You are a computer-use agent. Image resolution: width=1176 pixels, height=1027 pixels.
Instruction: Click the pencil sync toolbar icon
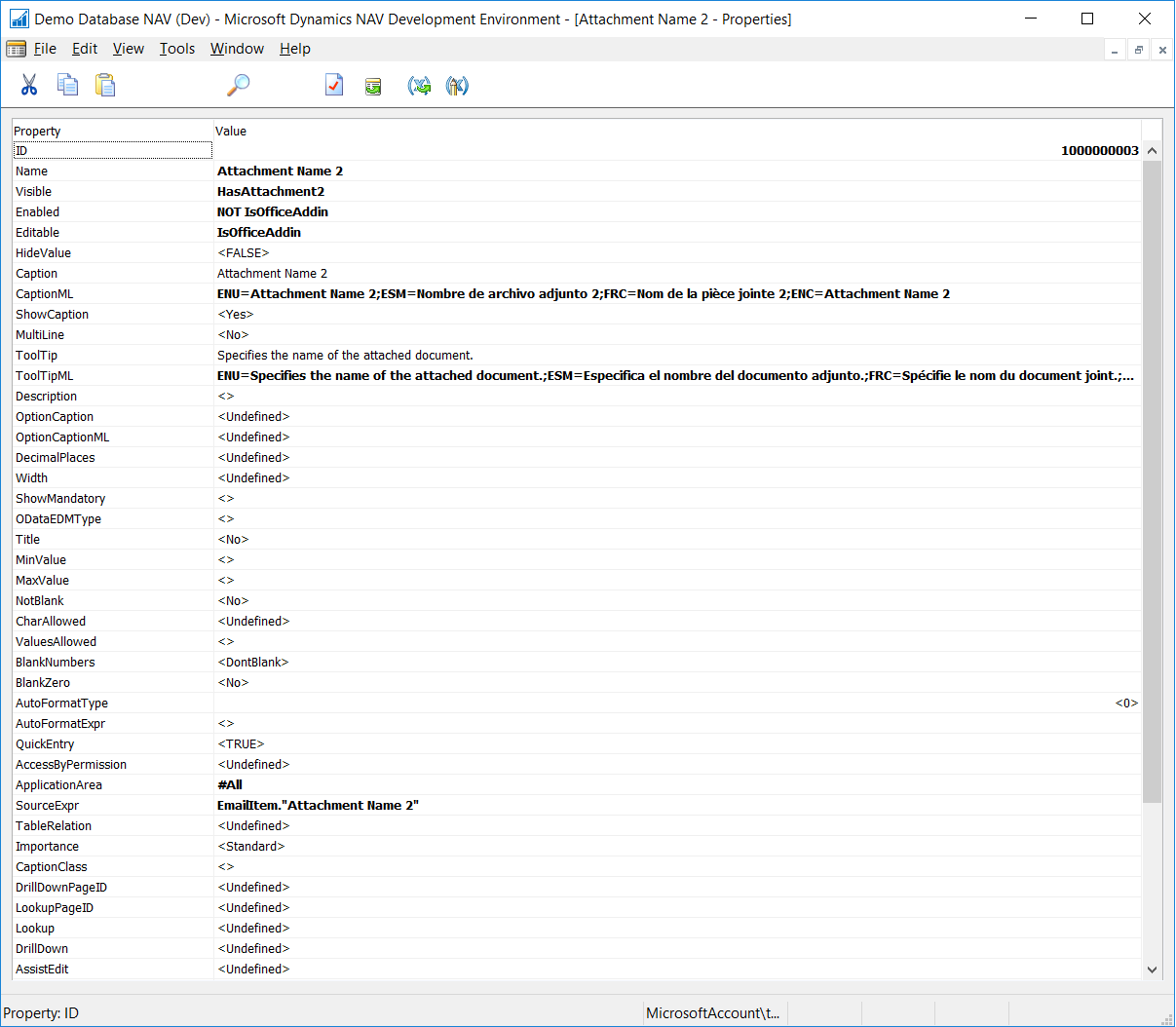click(x=457, y=87)
